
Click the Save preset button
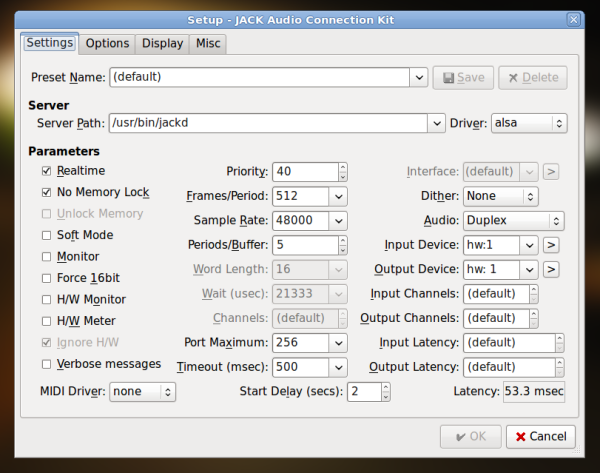point(463,78)
